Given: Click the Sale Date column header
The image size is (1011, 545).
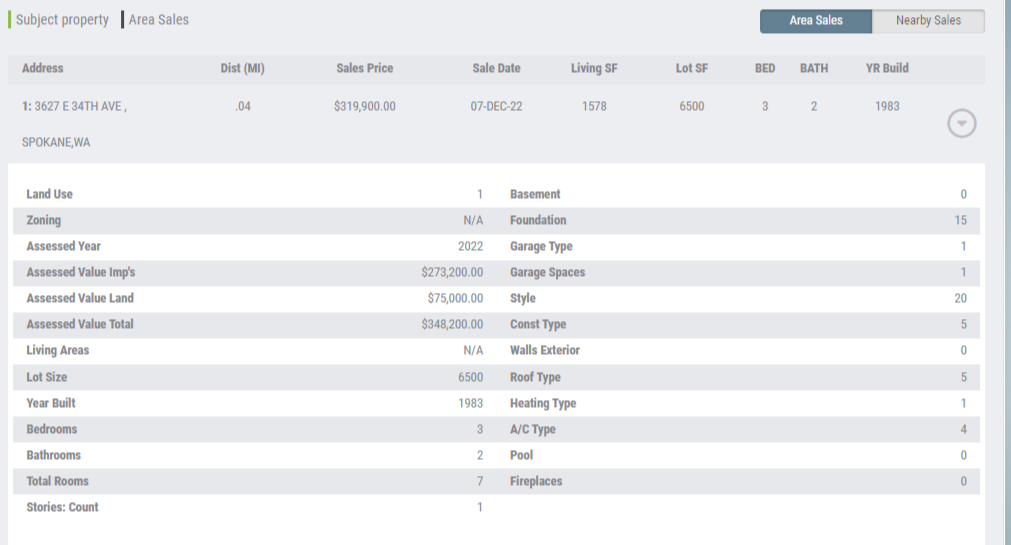Looking at the screenshot, I should pos(496,68).
